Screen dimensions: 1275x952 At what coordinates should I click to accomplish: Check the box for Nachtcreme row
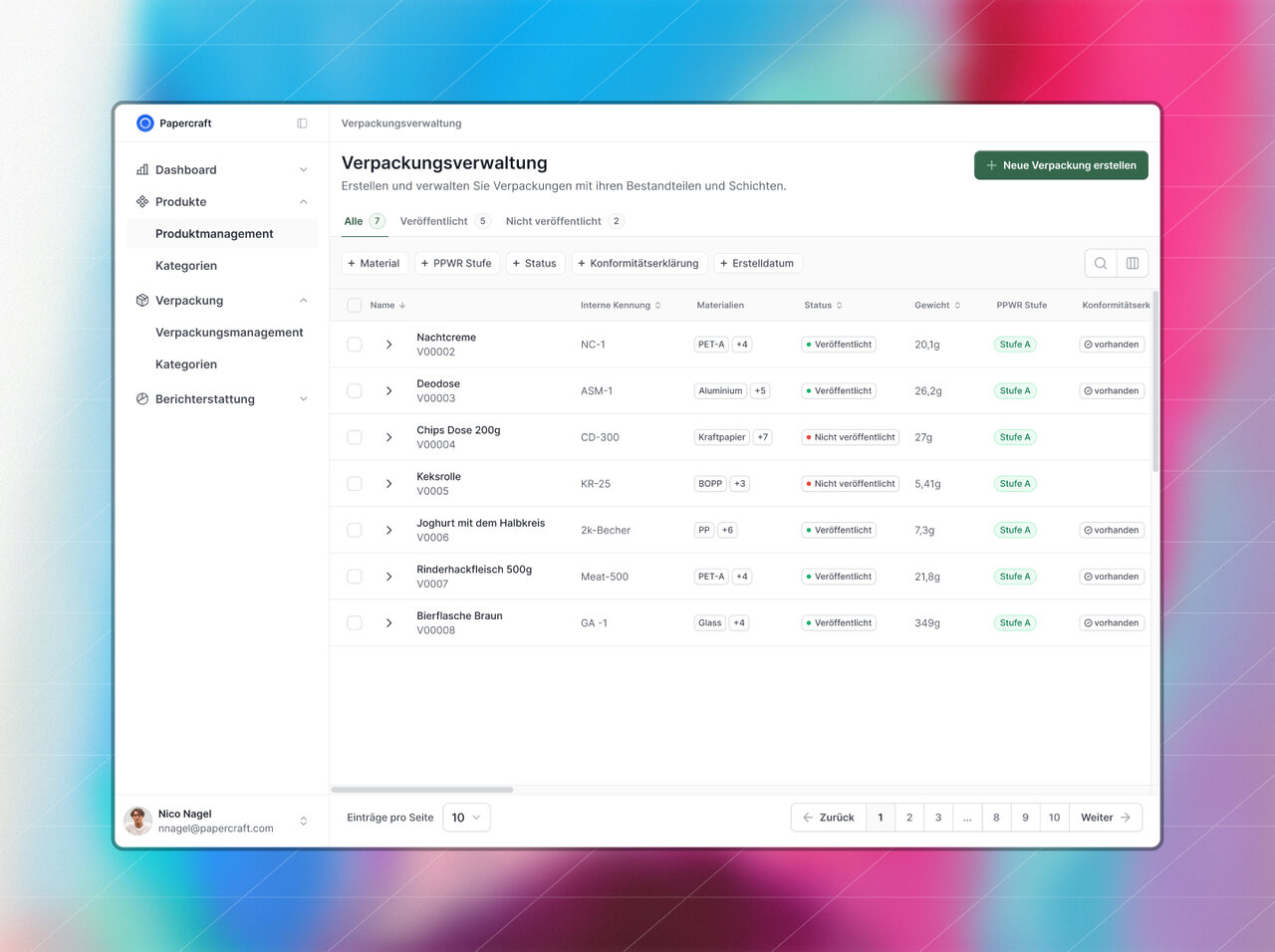[354, 345]
